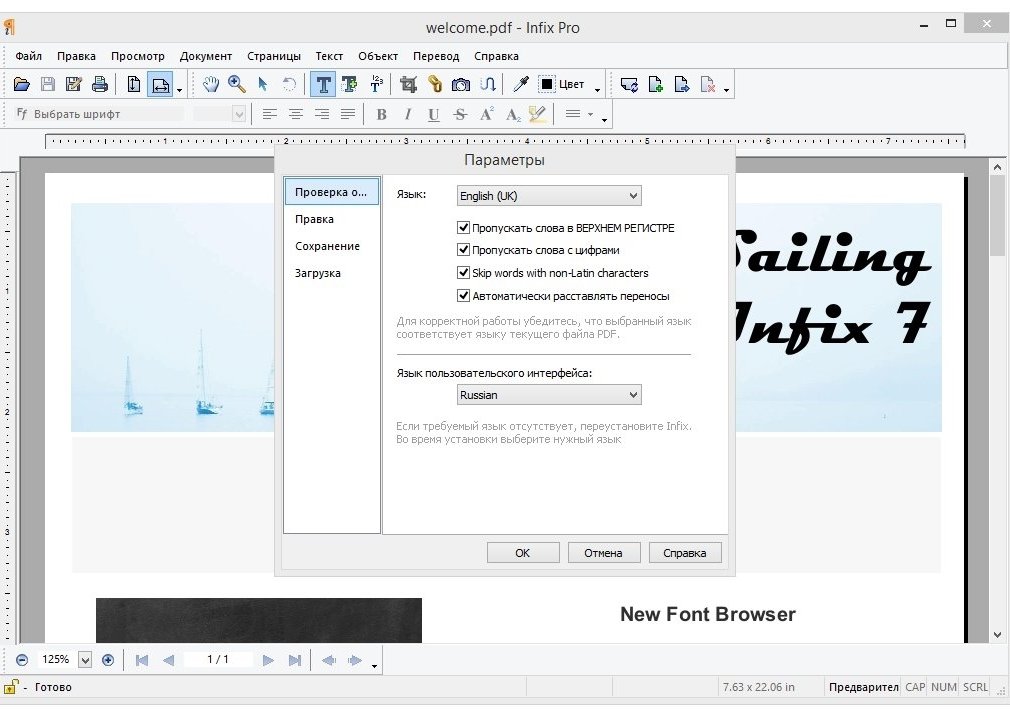Open the interface language Russian dropdown
Viewport: 1010px width, 724px height.
[549, 395]
